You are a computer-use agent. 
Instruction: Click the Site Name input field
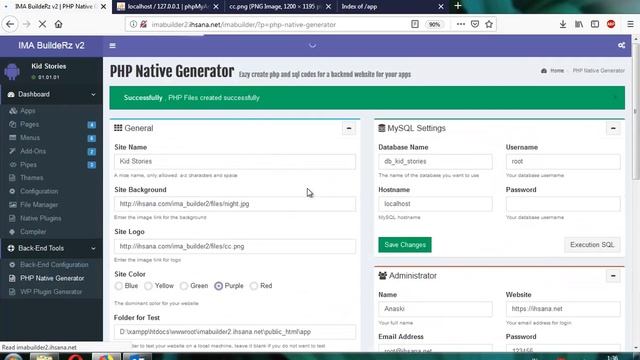(x=235, y=162)
